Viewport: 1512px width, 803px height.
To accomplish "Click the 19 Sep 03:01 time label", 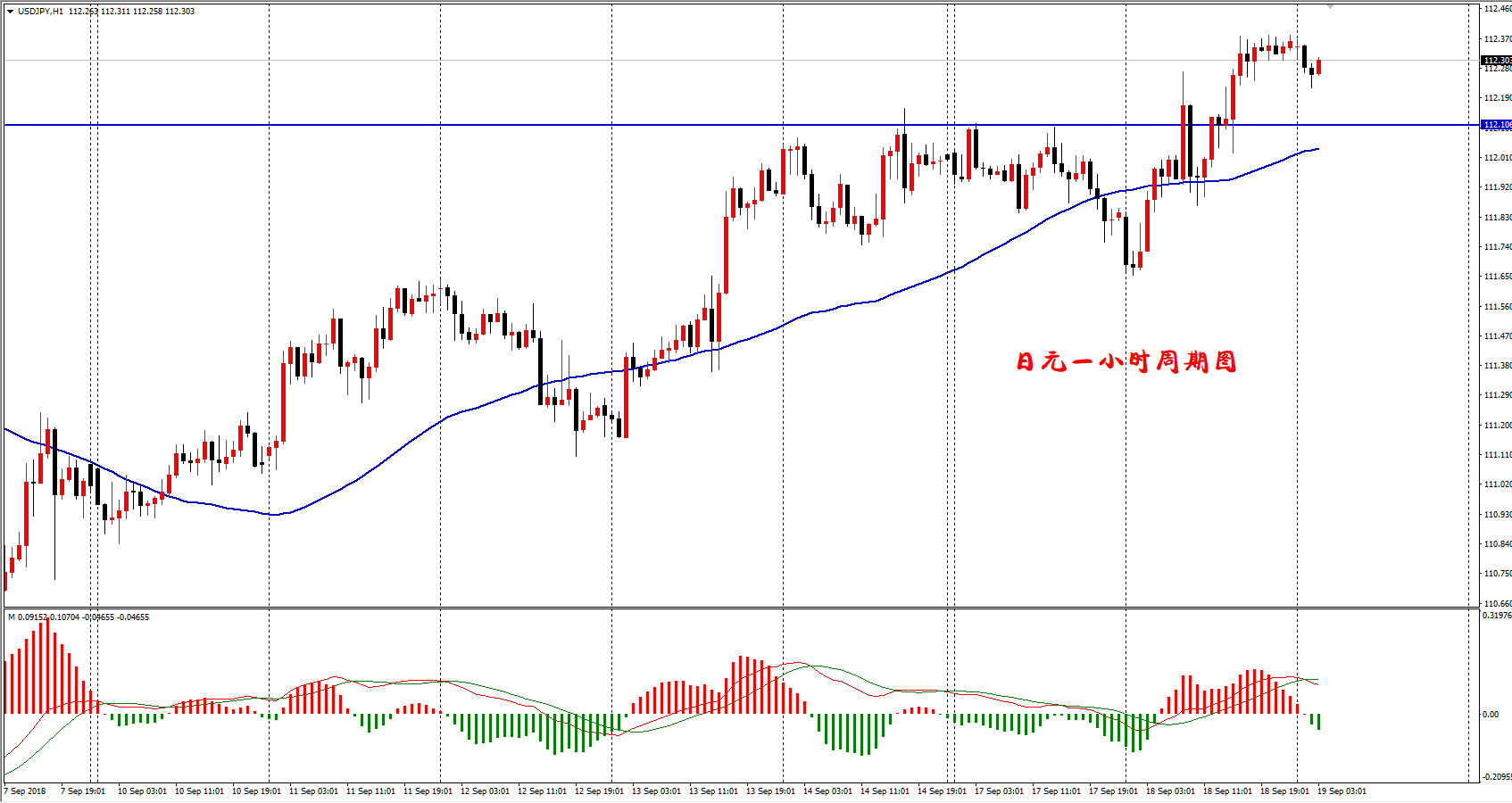I will (x=1342, y=791).
